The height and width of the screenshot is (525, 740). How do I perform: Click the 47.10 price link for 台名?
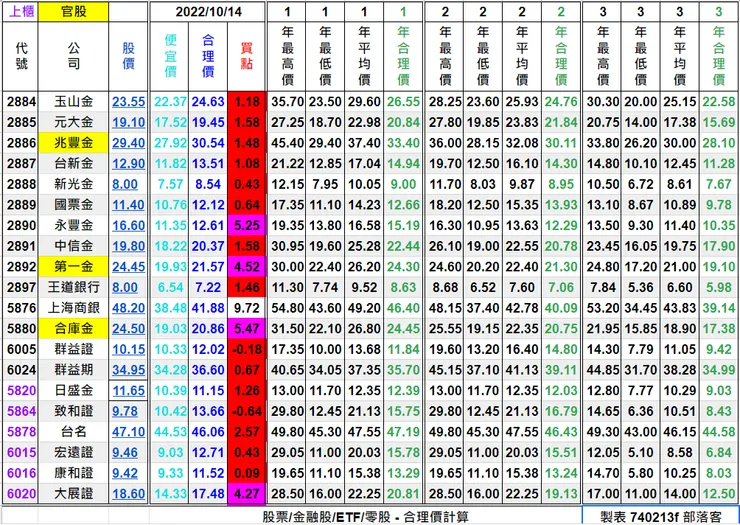pyautogui.click(x=128, y=432)
